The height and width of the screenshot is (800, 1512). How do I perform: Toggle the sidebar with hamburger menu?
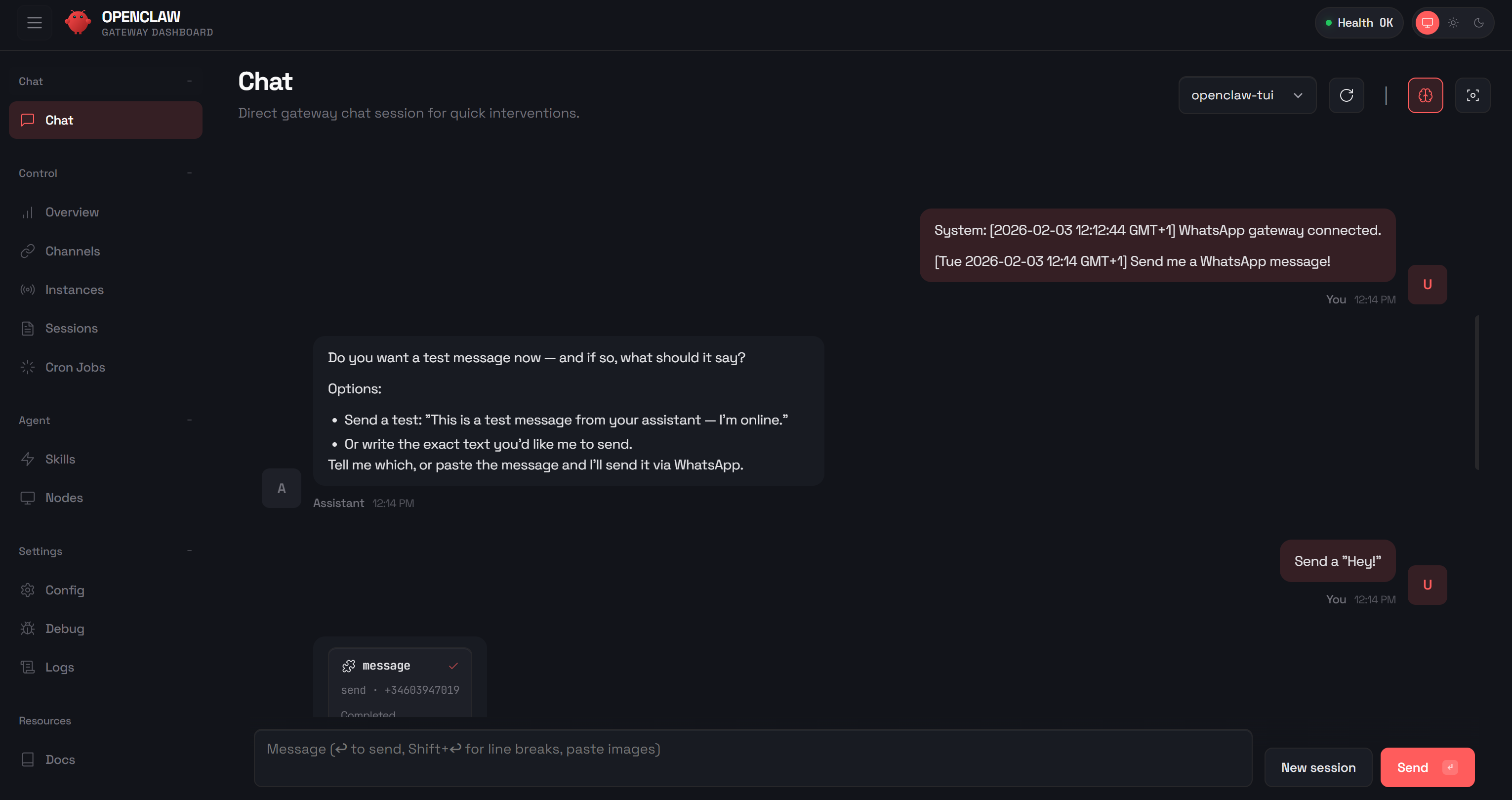pyautogui.click(x=34, y=22)
